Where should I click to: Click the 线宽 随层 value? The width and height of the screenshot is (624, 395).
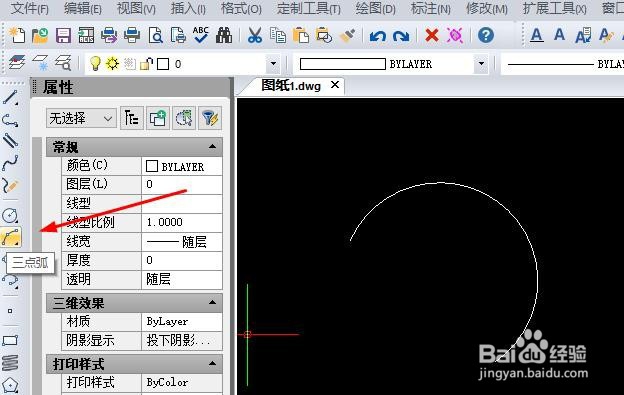coord(182,241)
